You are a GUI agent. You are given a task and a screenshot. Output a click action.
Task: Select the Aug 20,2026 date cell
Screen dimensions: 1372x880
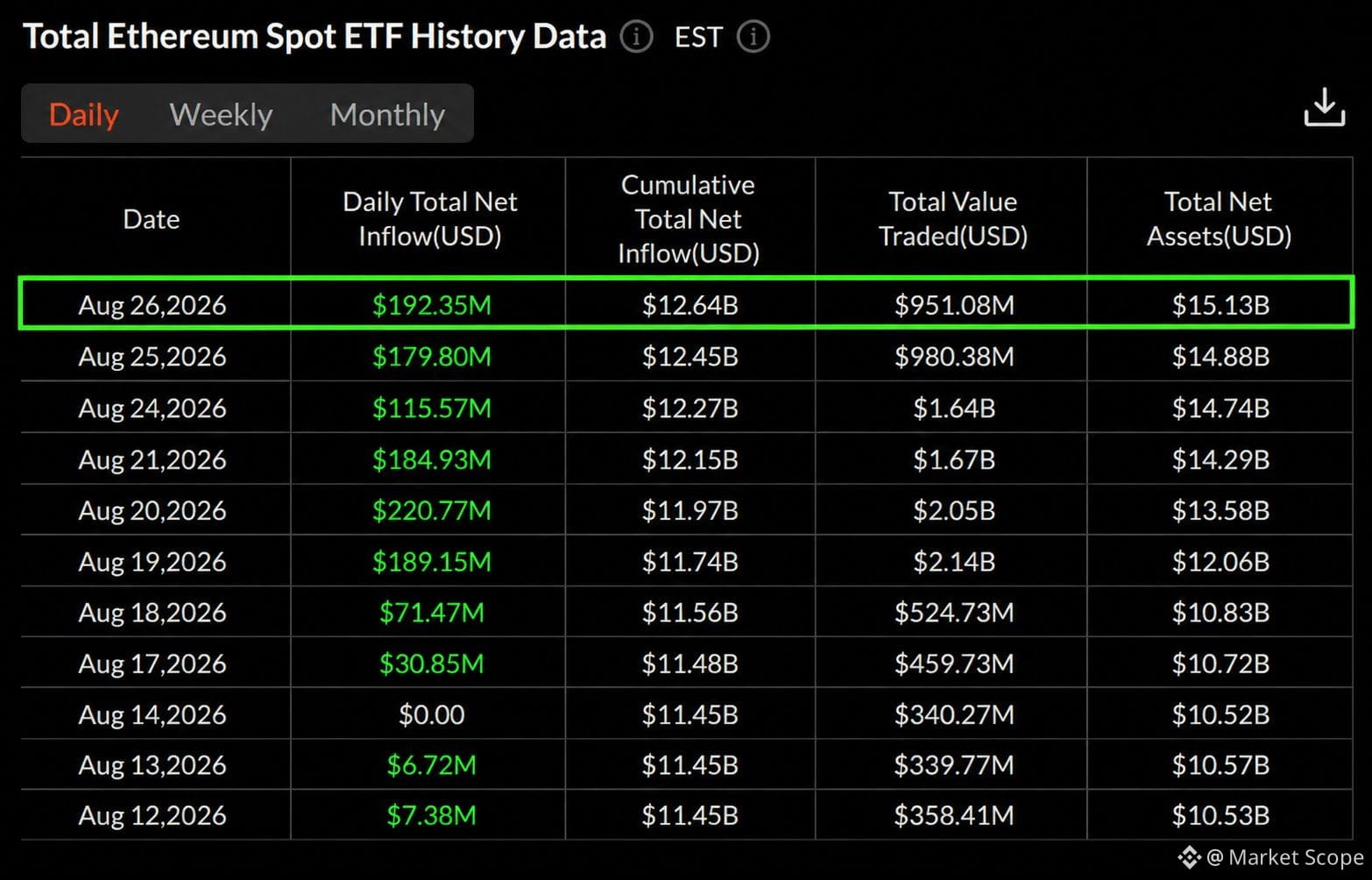152,510
